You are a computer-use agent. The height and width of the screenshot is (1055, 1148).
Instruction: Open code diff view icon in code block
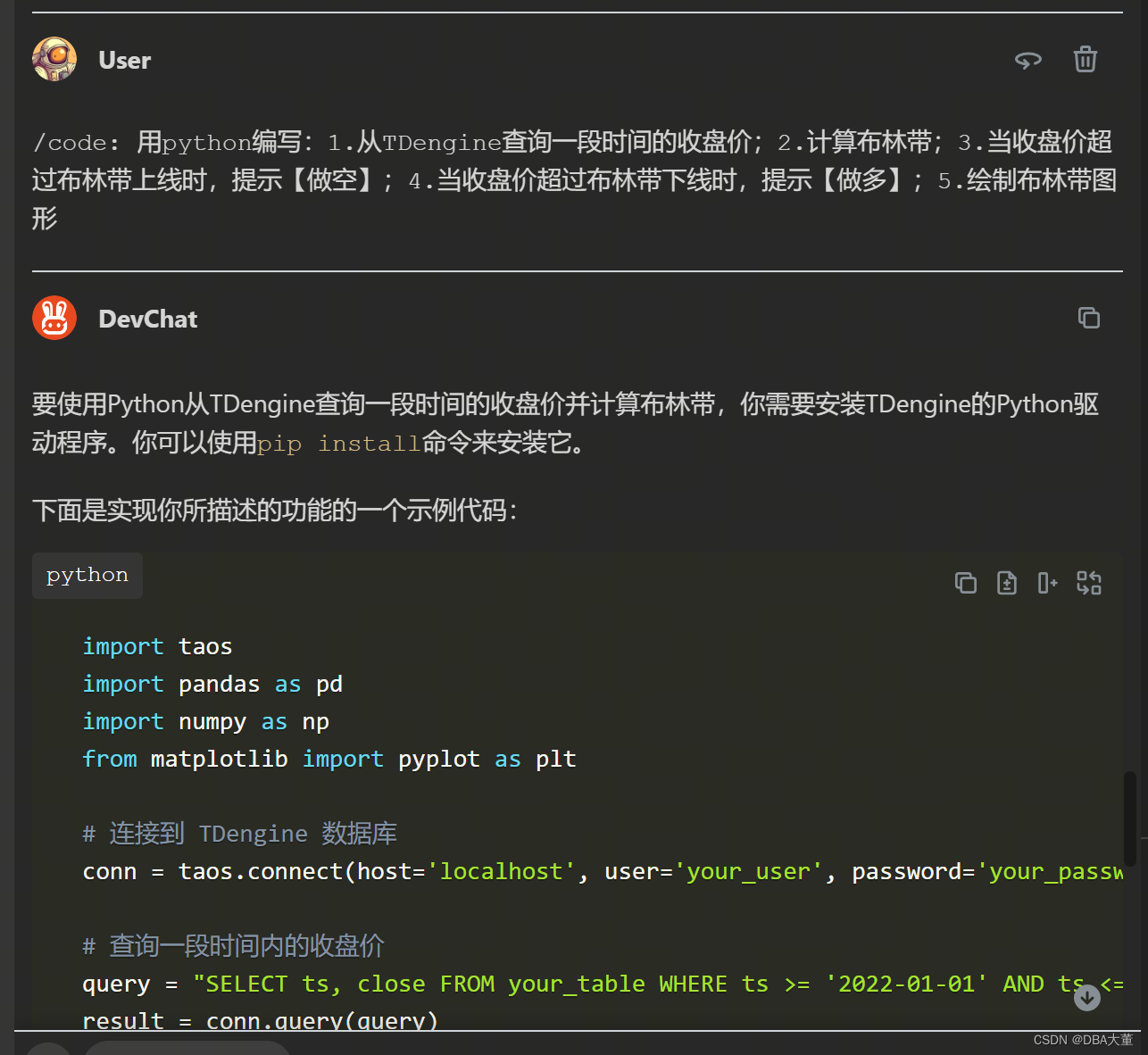point(1006,583)
